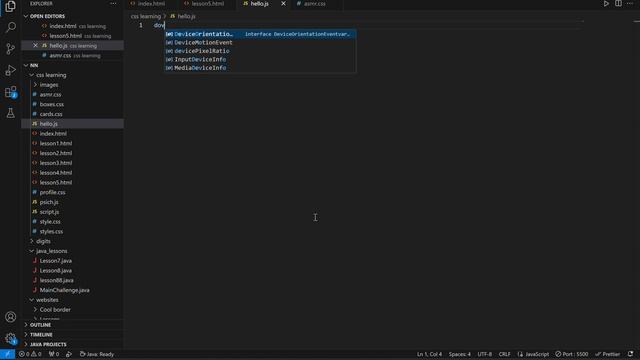Open Source Control view
Viewport: 640px width, 360px height.
(10, 49)
